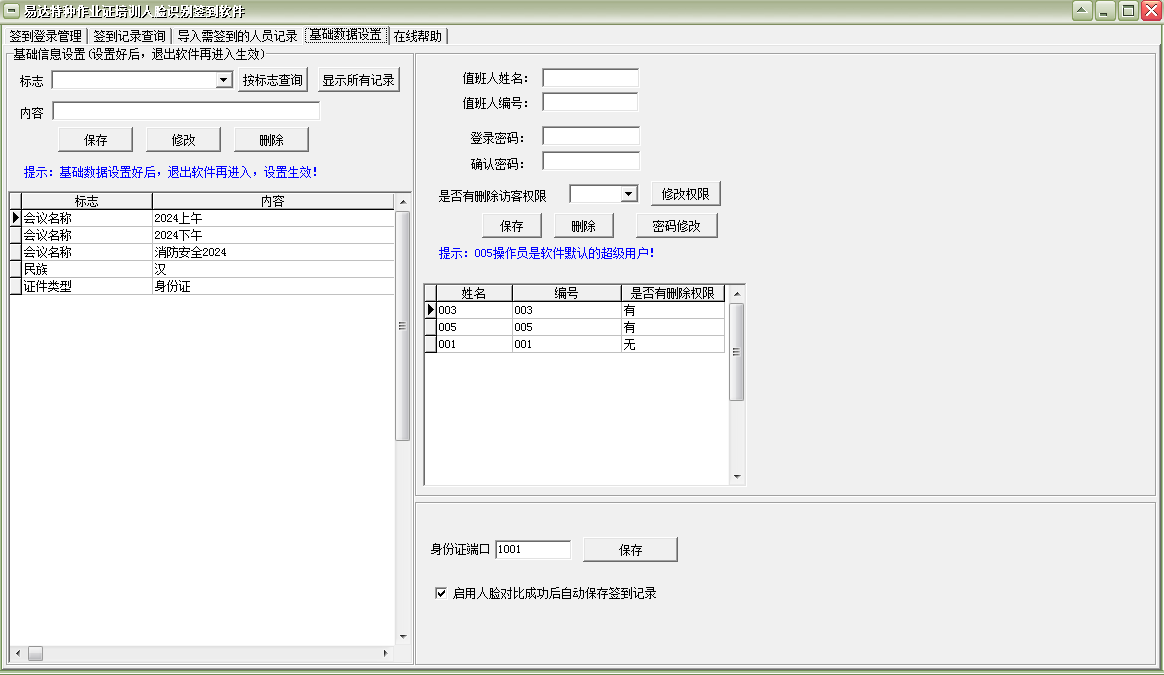Click row selector of 2024下午 row
Screen dimensions: 1164x675
click(16, 235)
